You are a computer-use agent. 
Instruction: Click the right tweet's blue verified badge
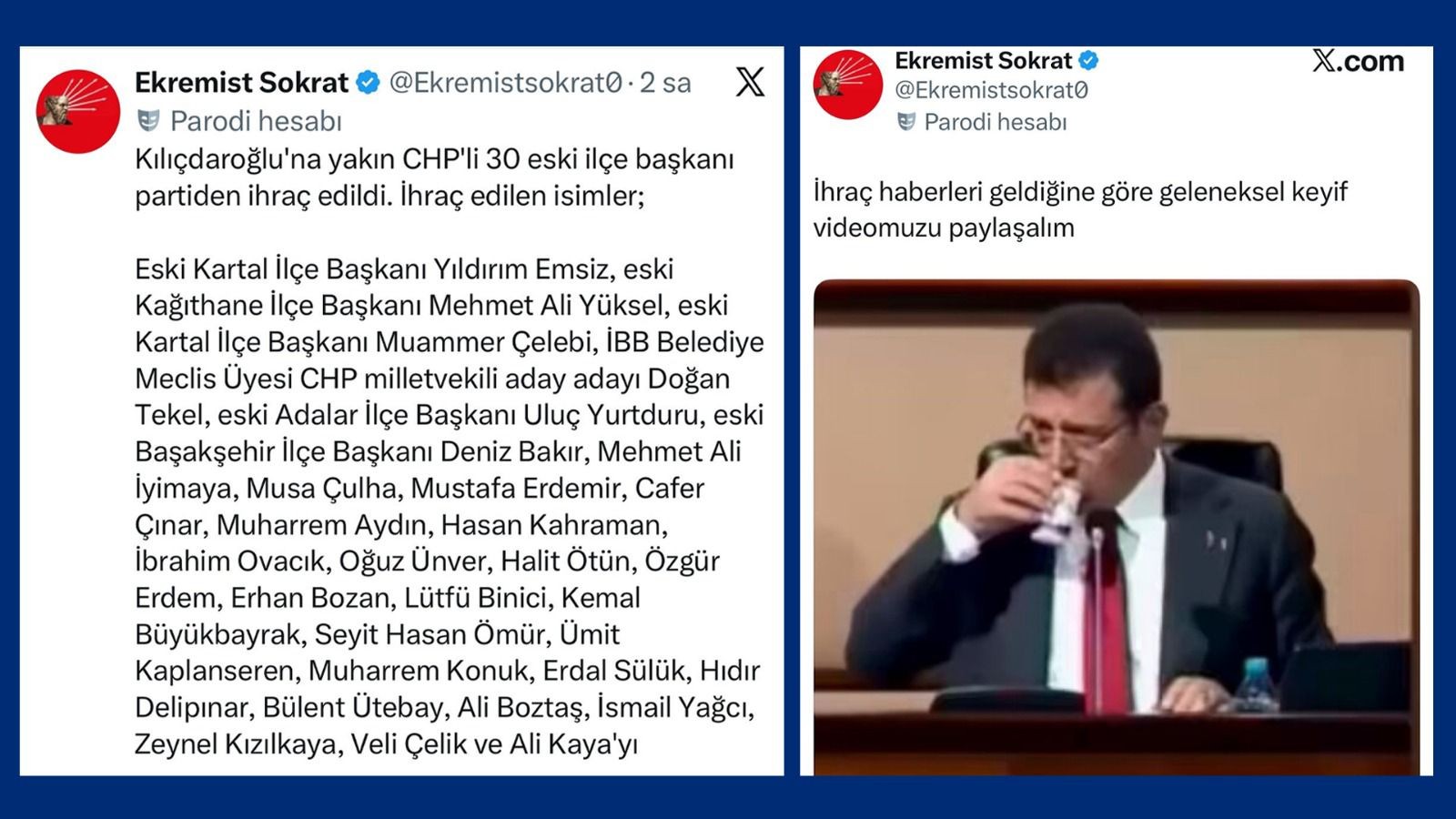pos(1088,61)
